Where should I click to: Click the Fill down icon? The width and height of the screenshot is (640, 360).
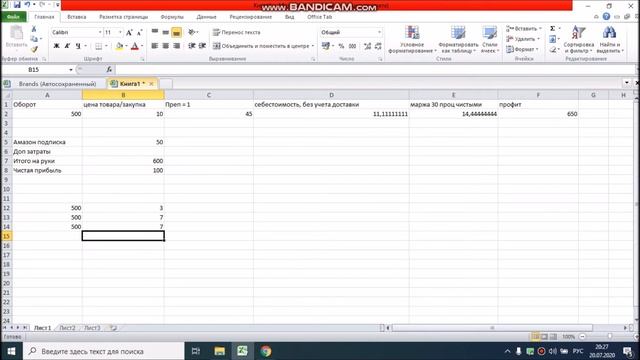(552, 39)
